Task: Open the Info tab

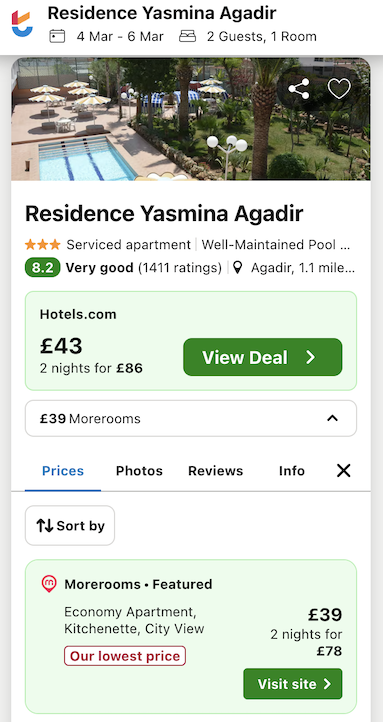Action: (x=291, y=471)
